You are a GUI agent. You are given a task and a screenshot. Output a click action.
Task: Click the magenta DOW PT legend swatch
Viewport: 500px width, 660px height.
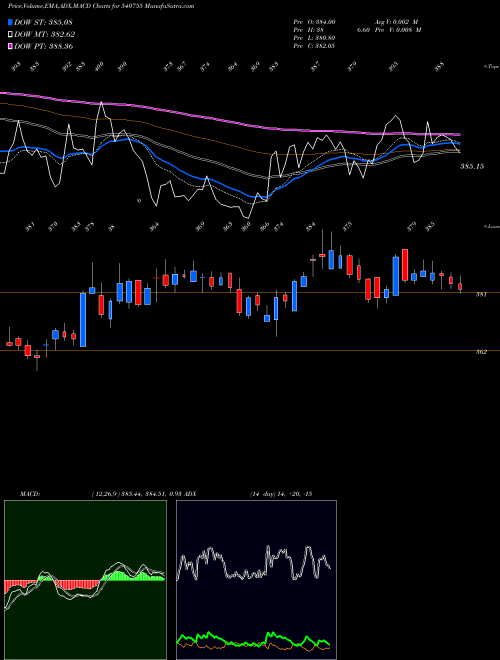pos(11,46)
